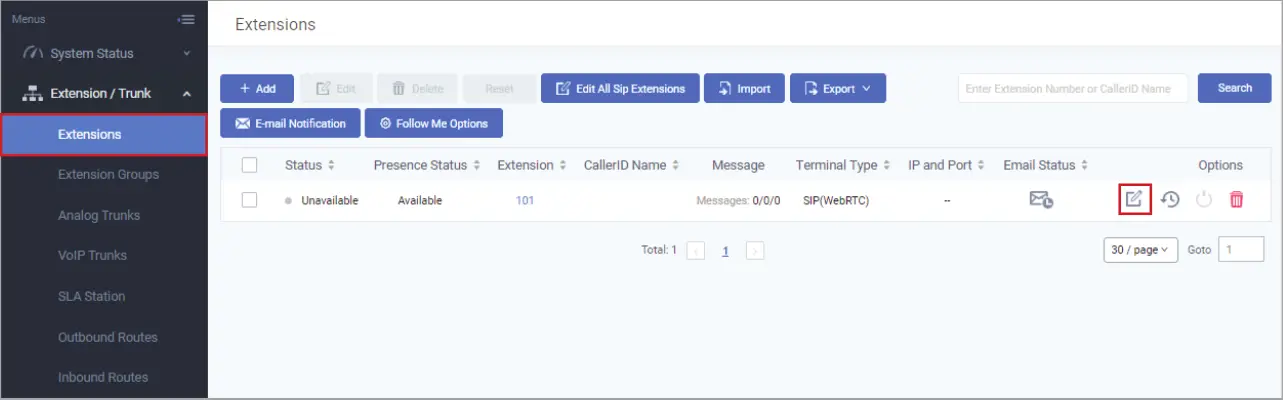
Task: Open the Extensions menu item
Action: [104, 134]
